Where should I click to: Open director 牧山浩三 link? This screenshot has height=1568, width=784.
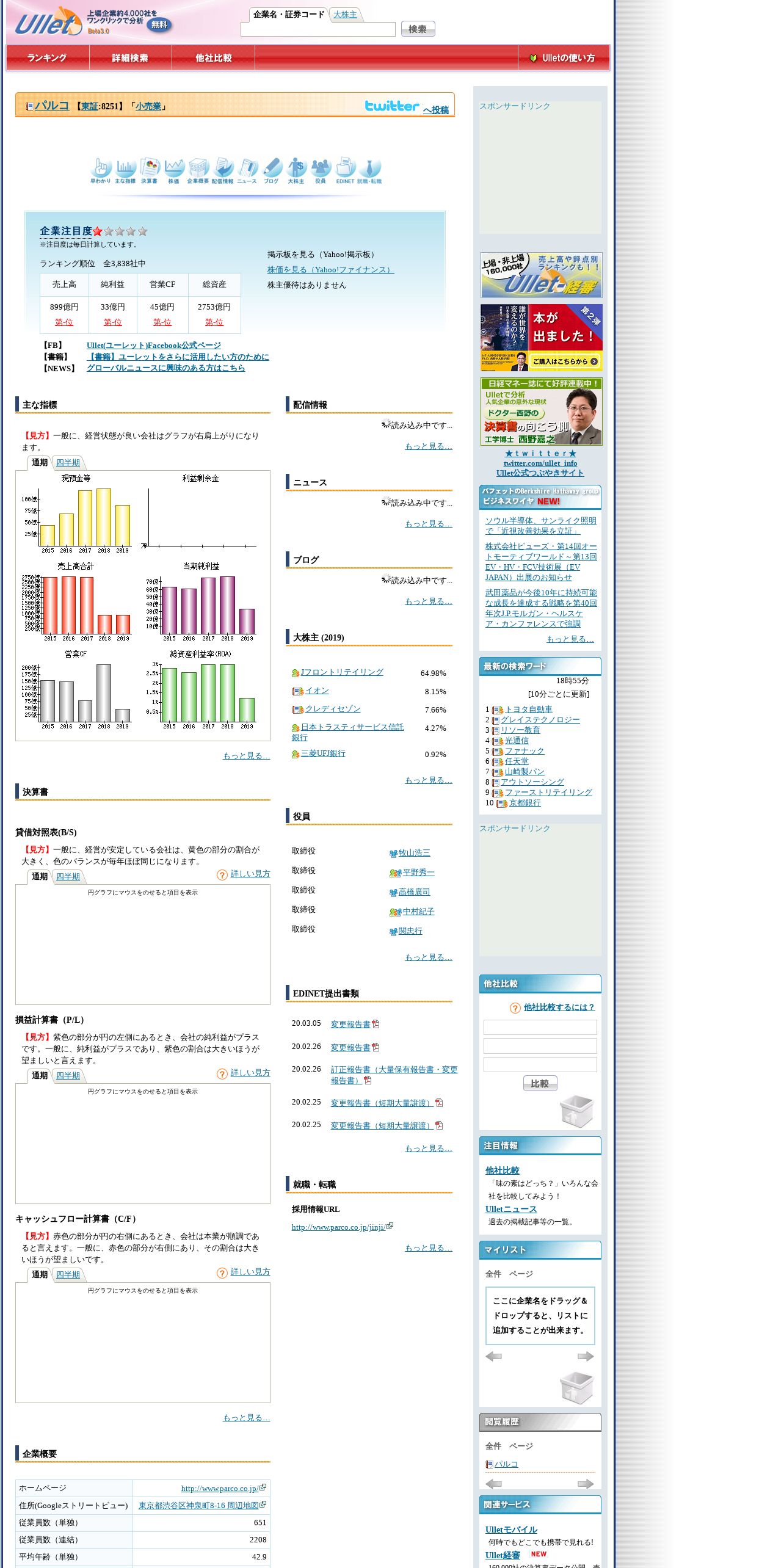(x=414, y=853)
